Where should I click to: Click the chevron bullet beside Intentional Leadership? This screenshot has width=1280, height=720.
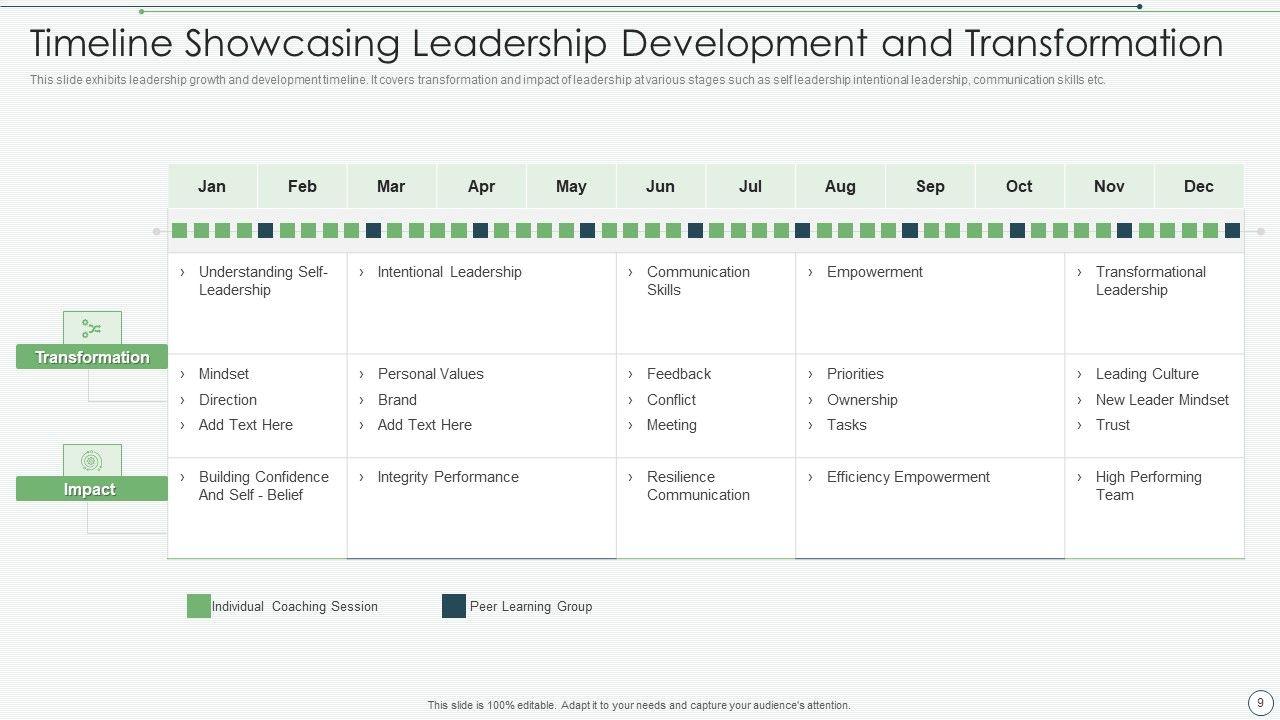pos(362,272)
